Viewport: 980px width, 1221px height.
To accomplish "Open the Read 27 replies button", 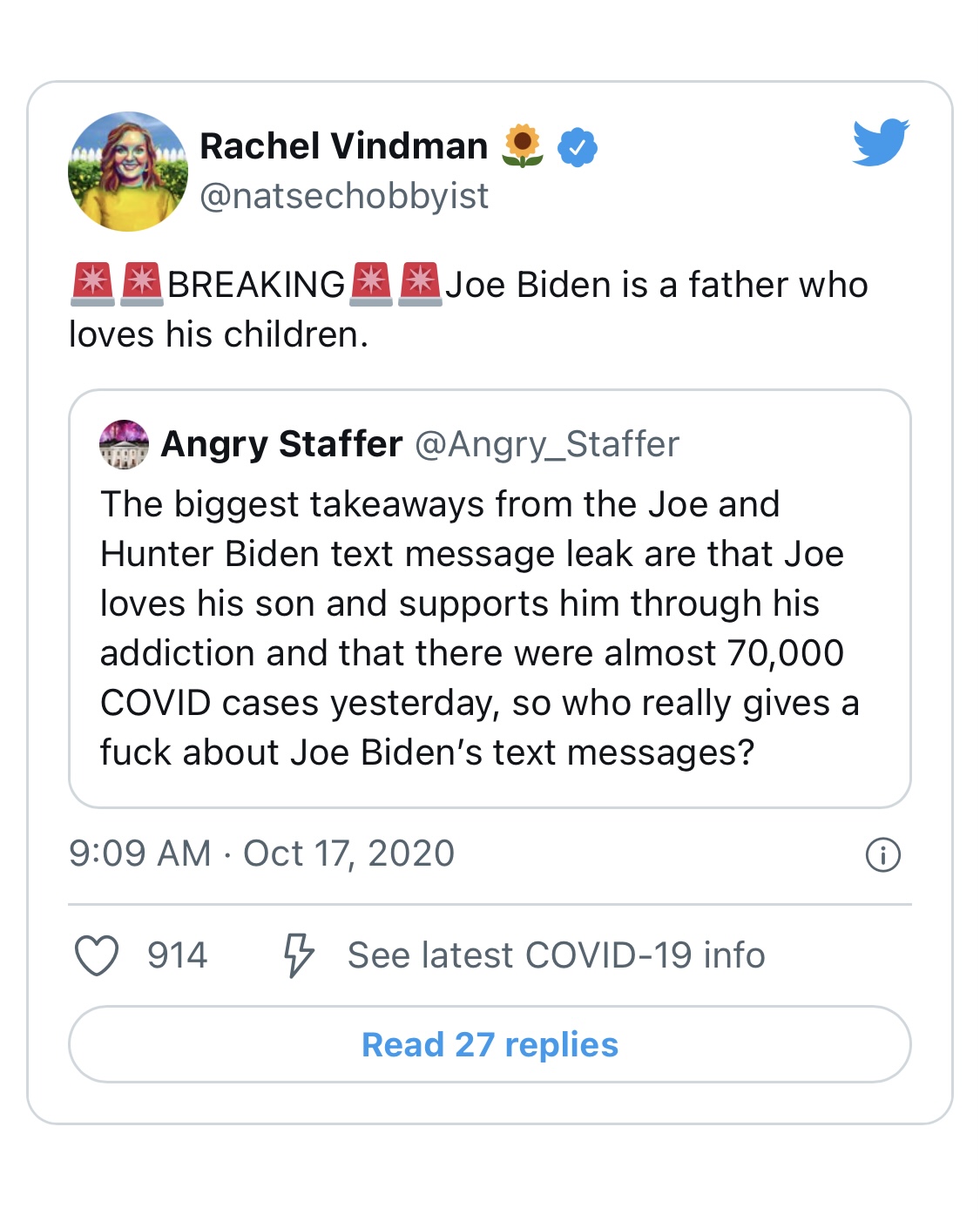I will pos(490,1044).
